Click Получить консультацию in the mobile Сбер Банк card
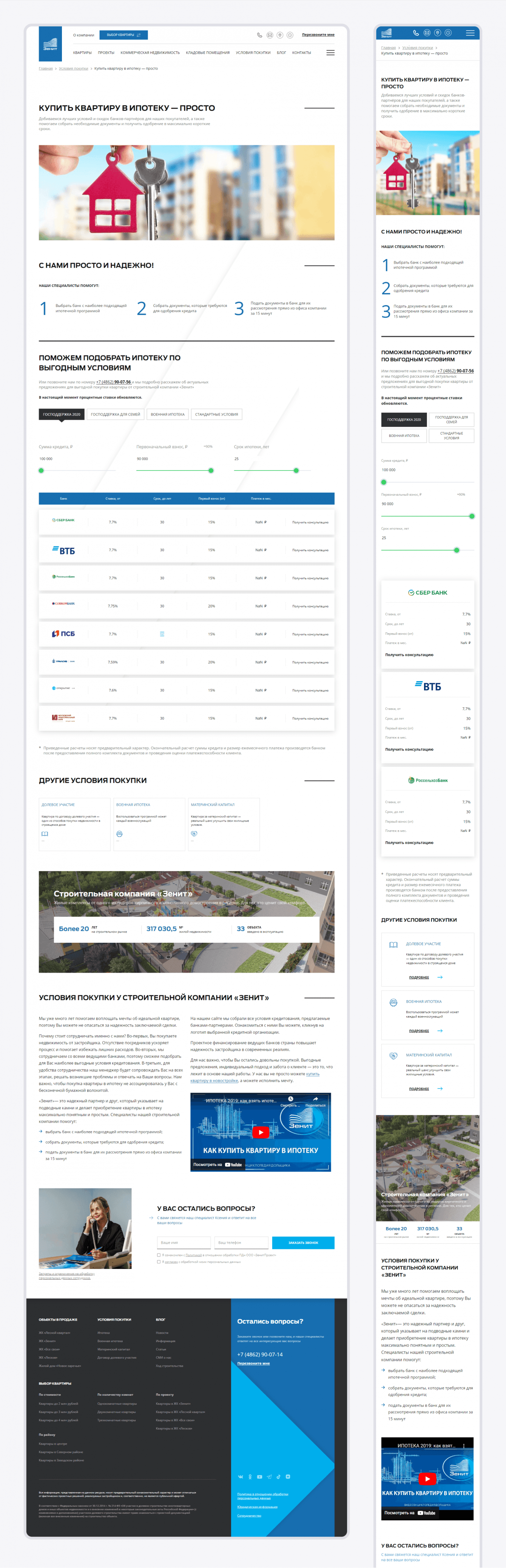 pos(409,655)
